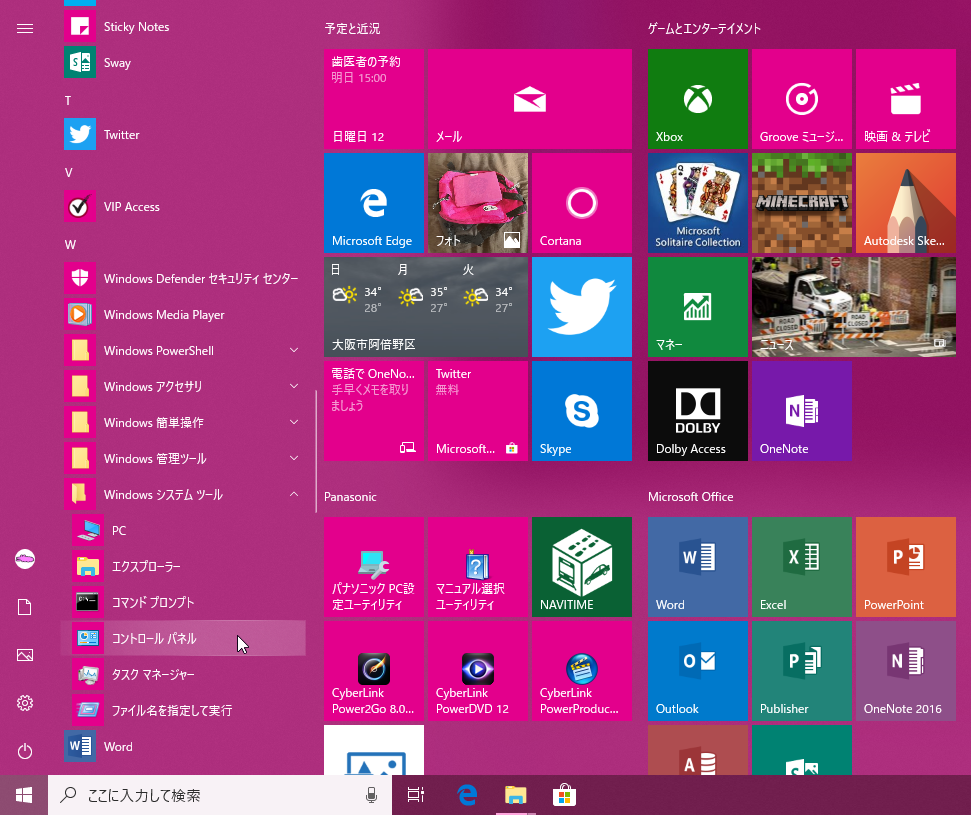Open the Money (マネー) tile

click(x=697, y=307)
